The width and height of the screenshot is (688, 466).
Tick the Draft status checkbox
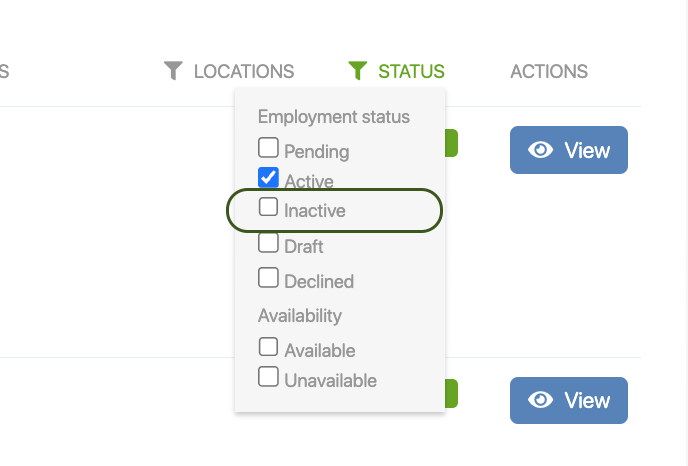click(x=268, y=243)
